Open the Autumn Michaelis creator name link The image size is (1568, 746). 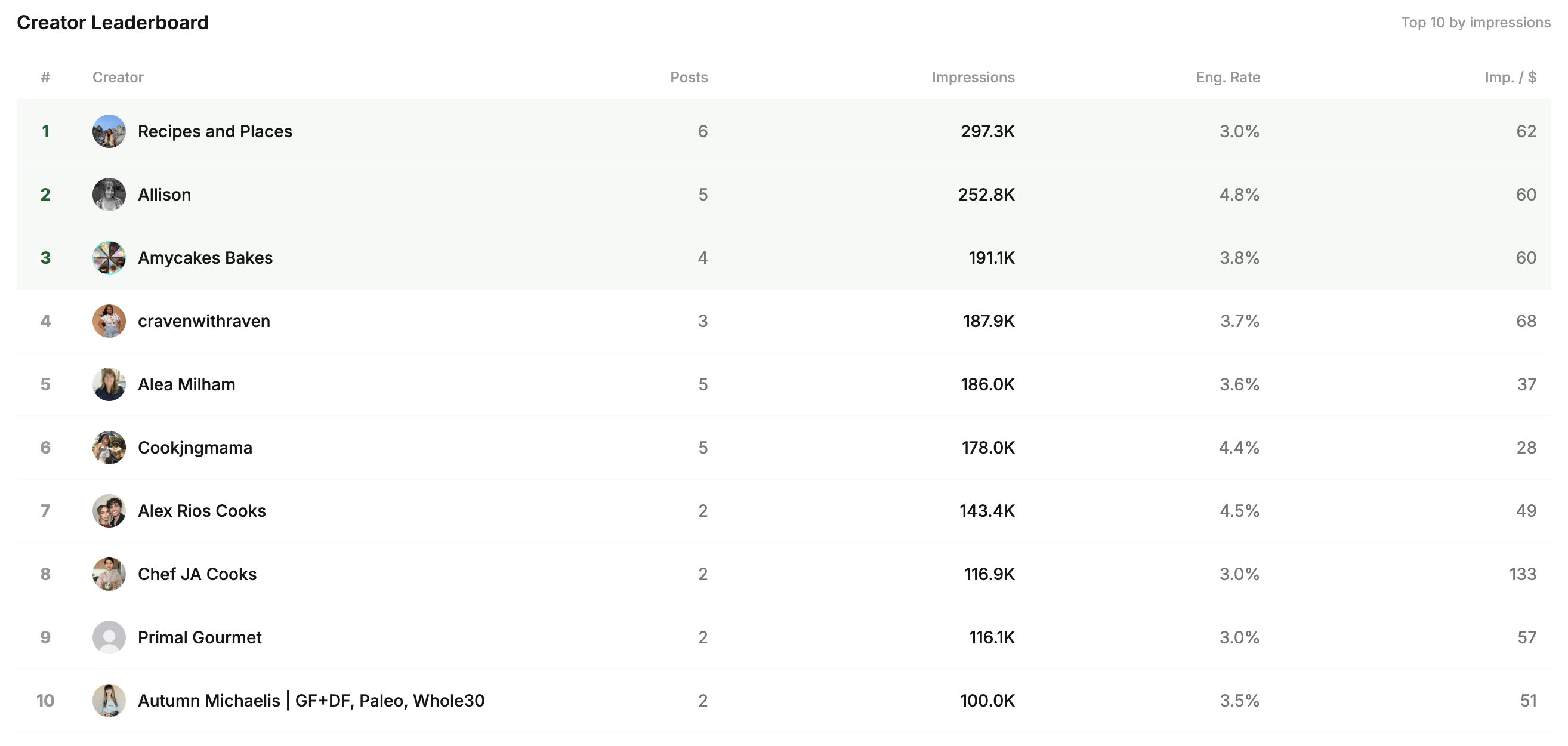point(311,701)
